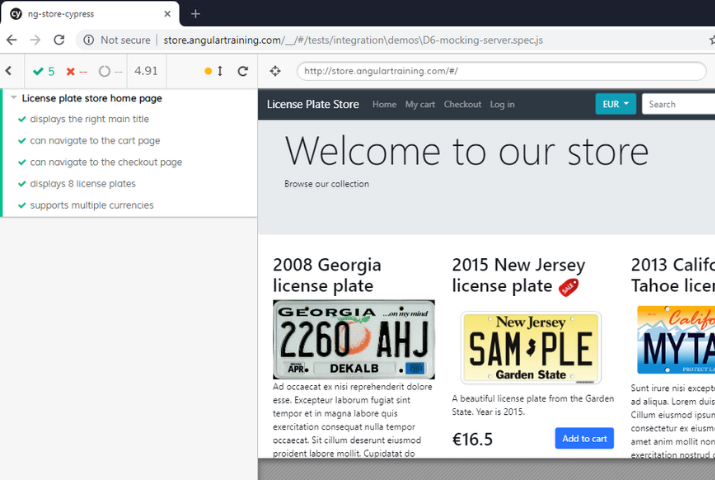Click the browser back arrow

click(11, 40)
